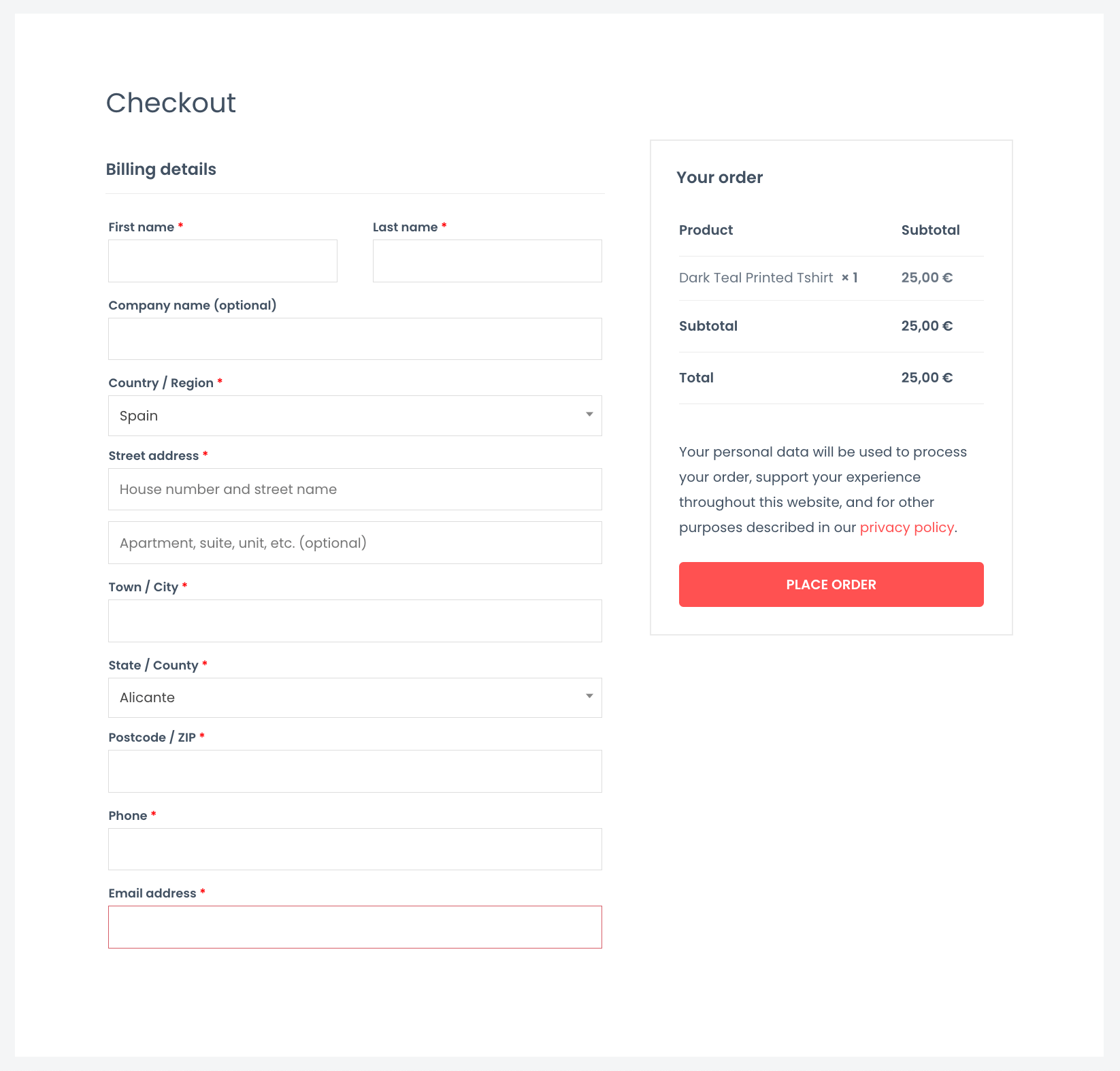Click the Town / City input field
Viewport: 1120px width, 1071px height.
point(355,621)
